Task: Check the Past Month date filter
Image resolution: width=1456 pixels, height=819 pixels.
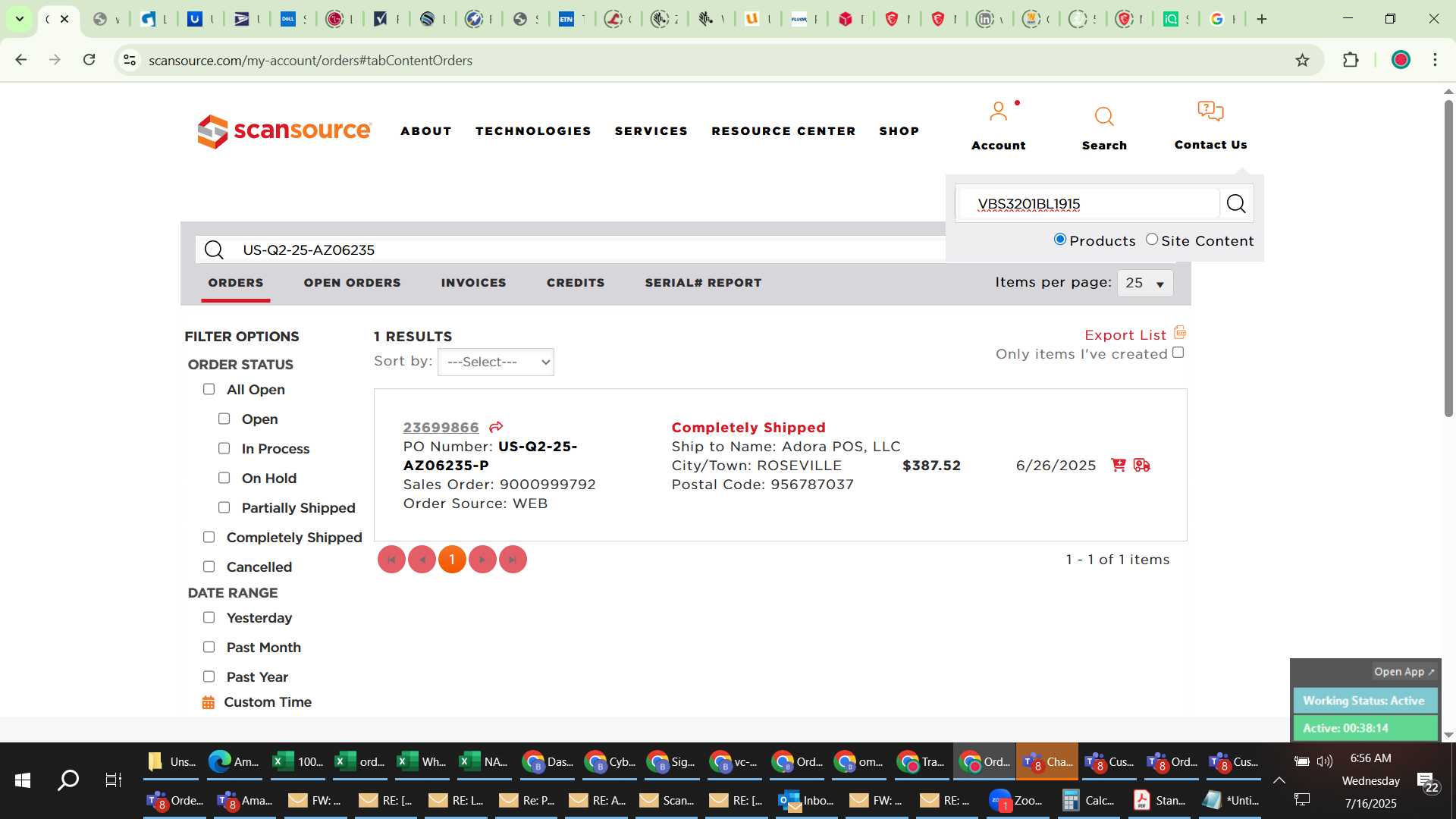Action: click(209, 647)
